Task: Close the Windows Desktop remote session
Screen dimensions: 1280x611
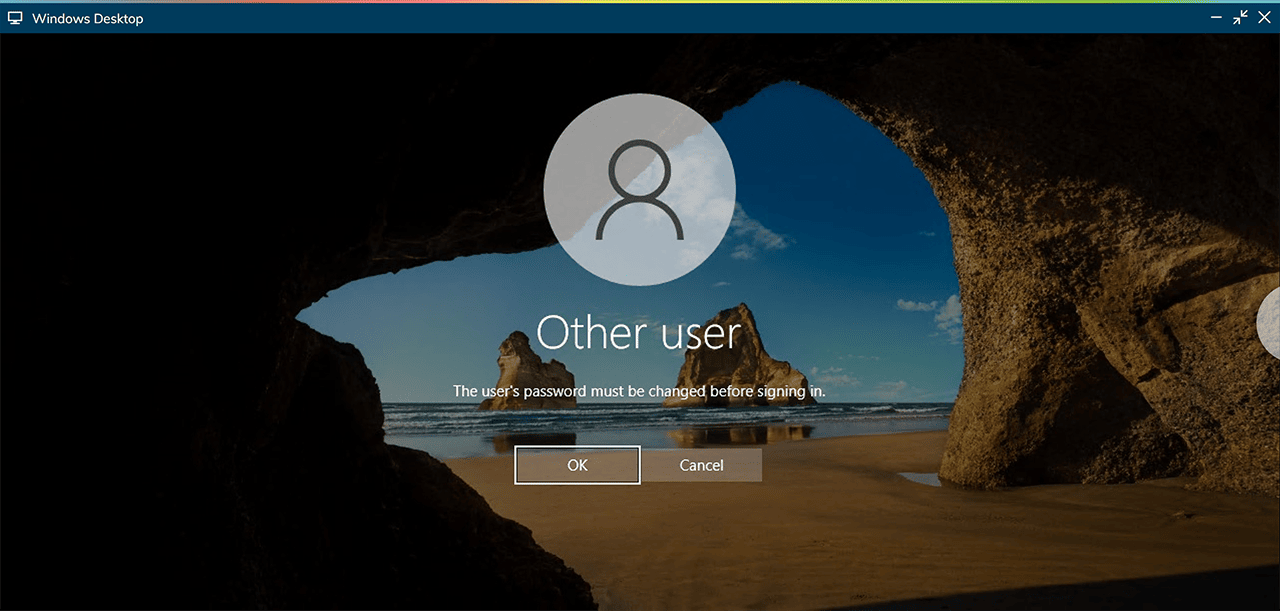Action: pyautogui.click(x=1264, y=18)
